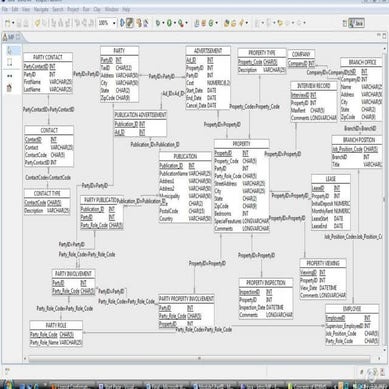Click the Open Perspective icon
The width and height of the screenshot is (389, 389).
(345, 23)
